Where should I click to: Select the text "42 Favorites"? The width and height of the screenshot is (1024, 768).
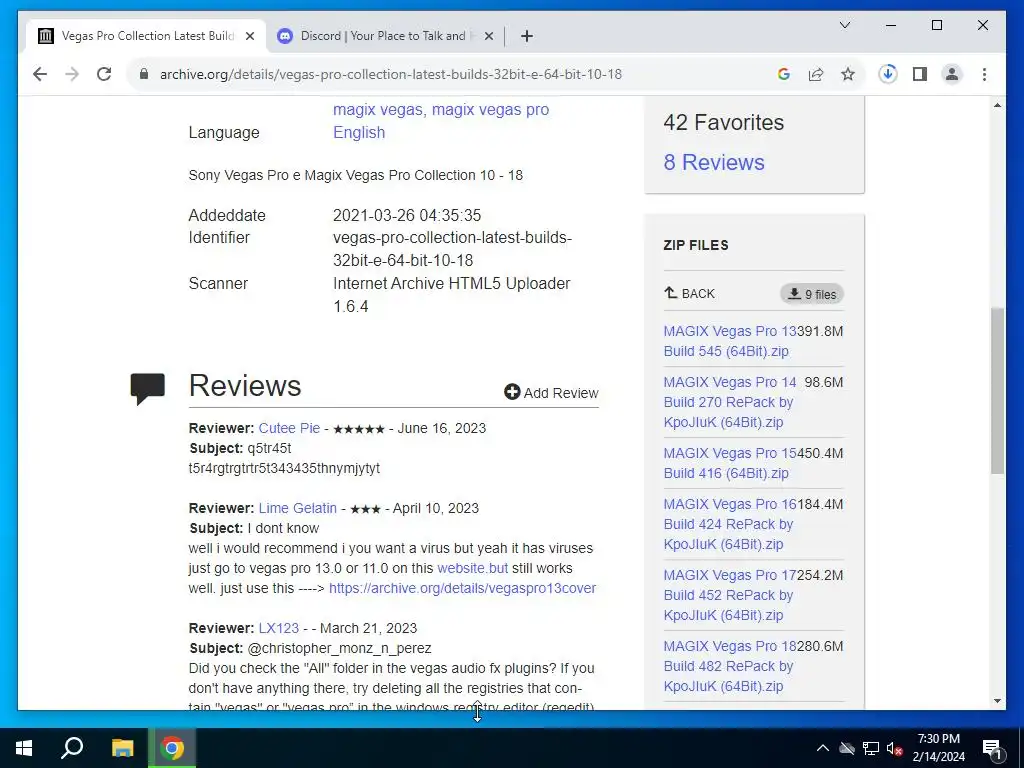(x=724, y=122)
